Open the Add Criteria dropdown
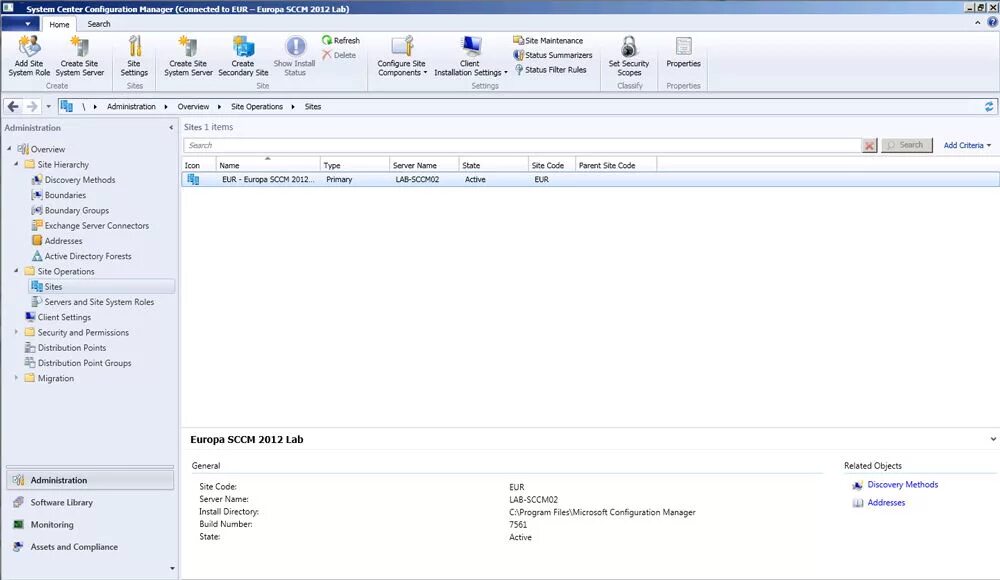Screen dimensions: 1000x580 click(967, 145)
